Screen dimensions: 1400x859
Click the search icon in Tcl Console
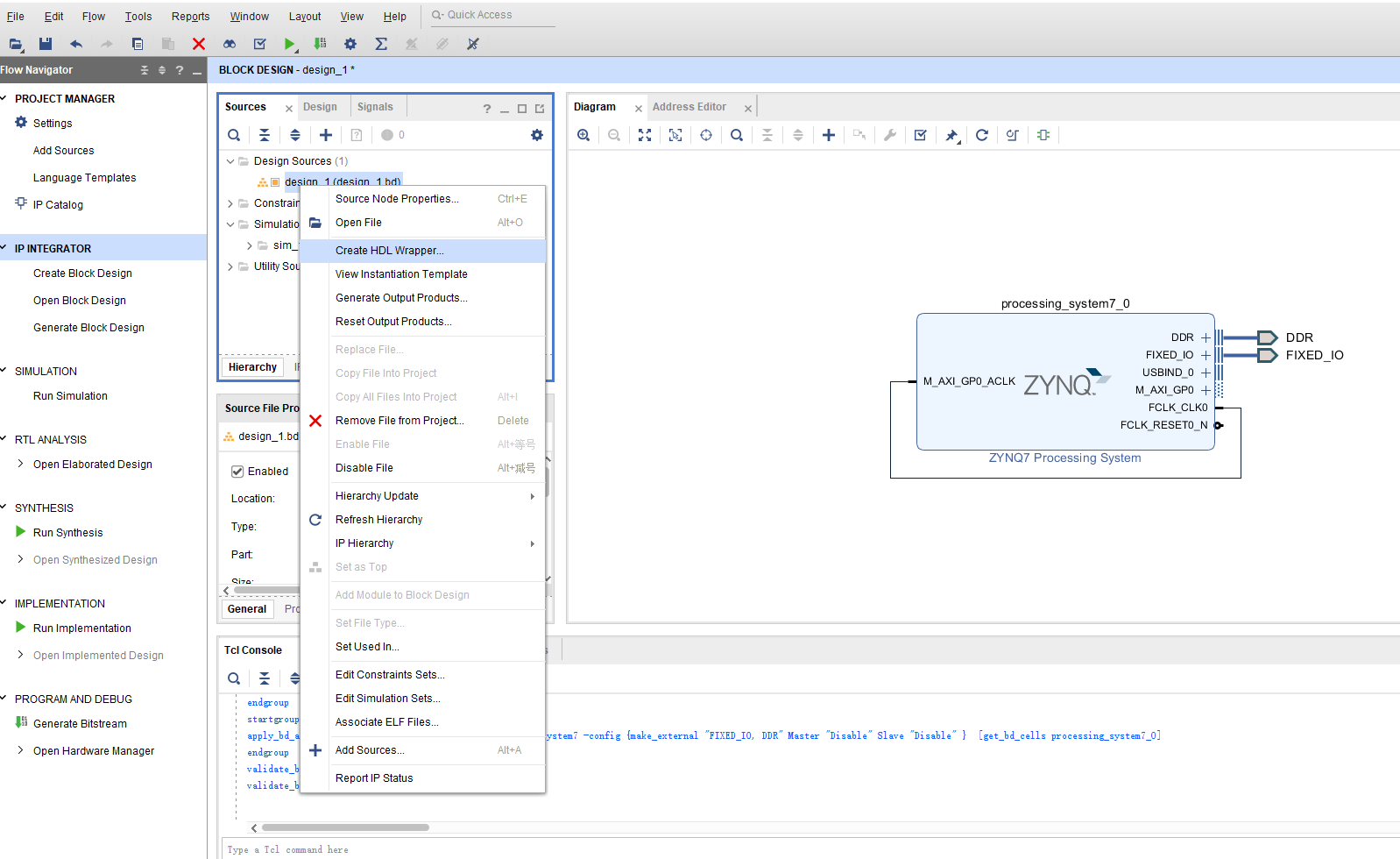pyautogui.click(x=234, y=678)
